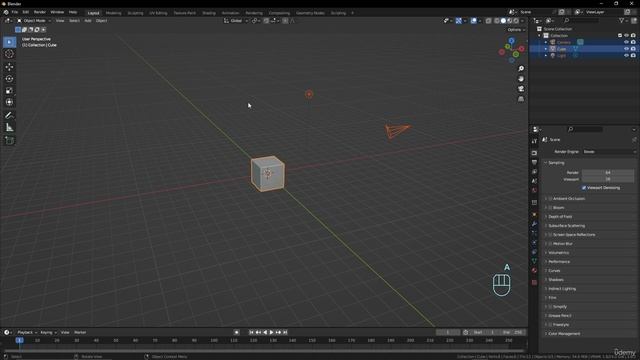Hide the Light in outliner
This screenshot has height=360, width=640.
[626, 55]
